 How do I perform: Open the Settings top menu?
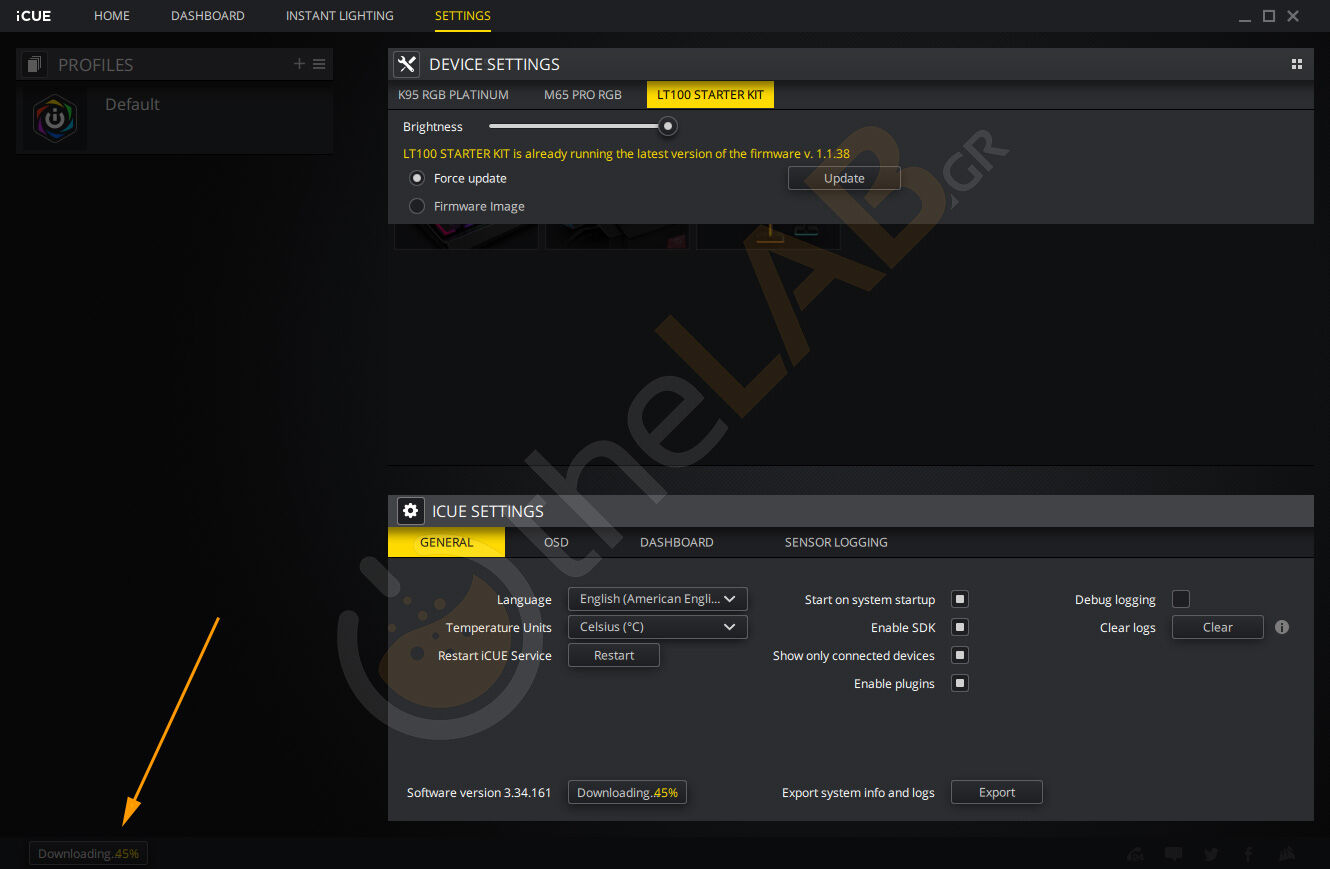point(463,16)
